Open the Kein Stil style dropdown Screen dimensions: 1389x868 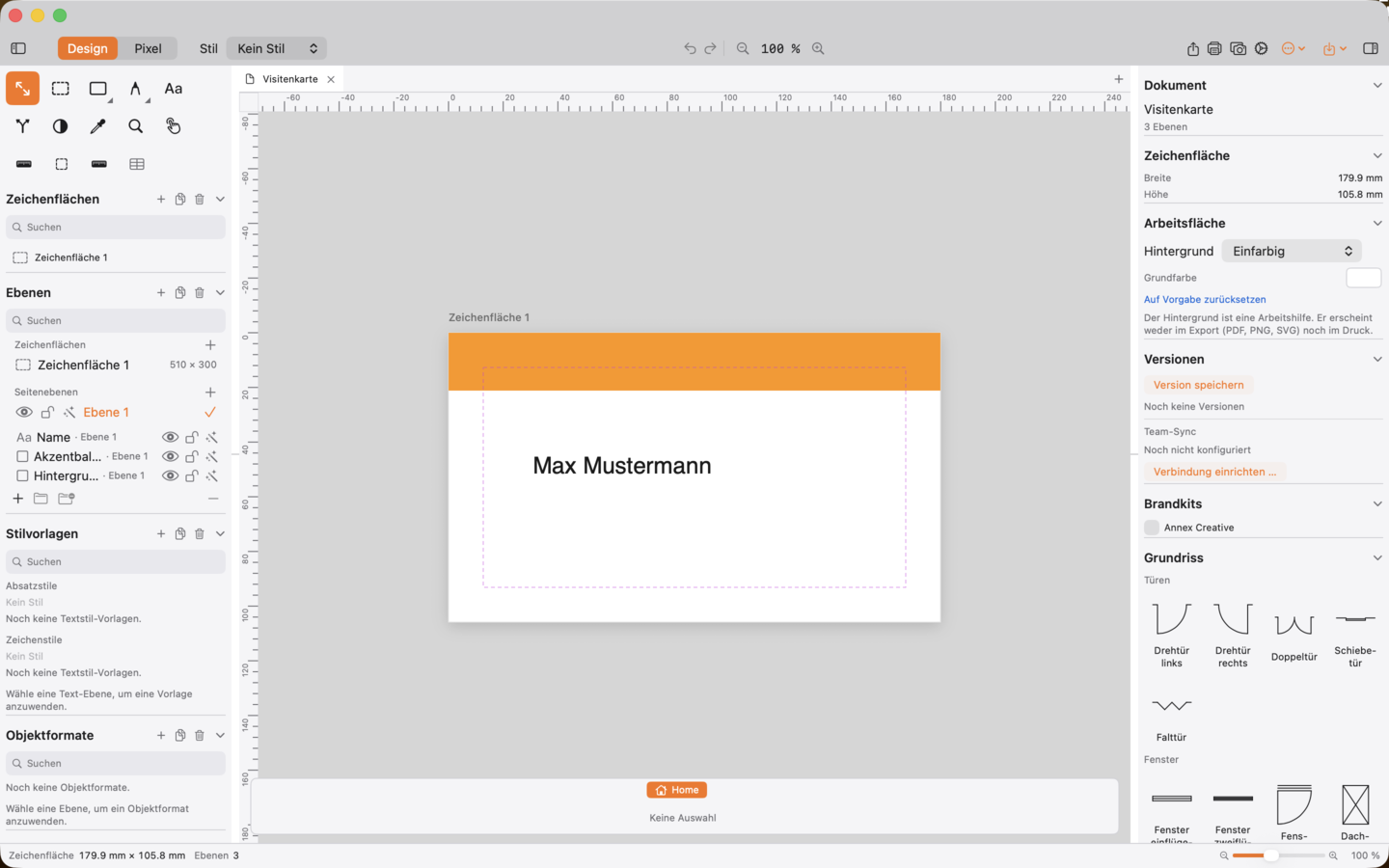pyautogui.click(x=277, y=48)
